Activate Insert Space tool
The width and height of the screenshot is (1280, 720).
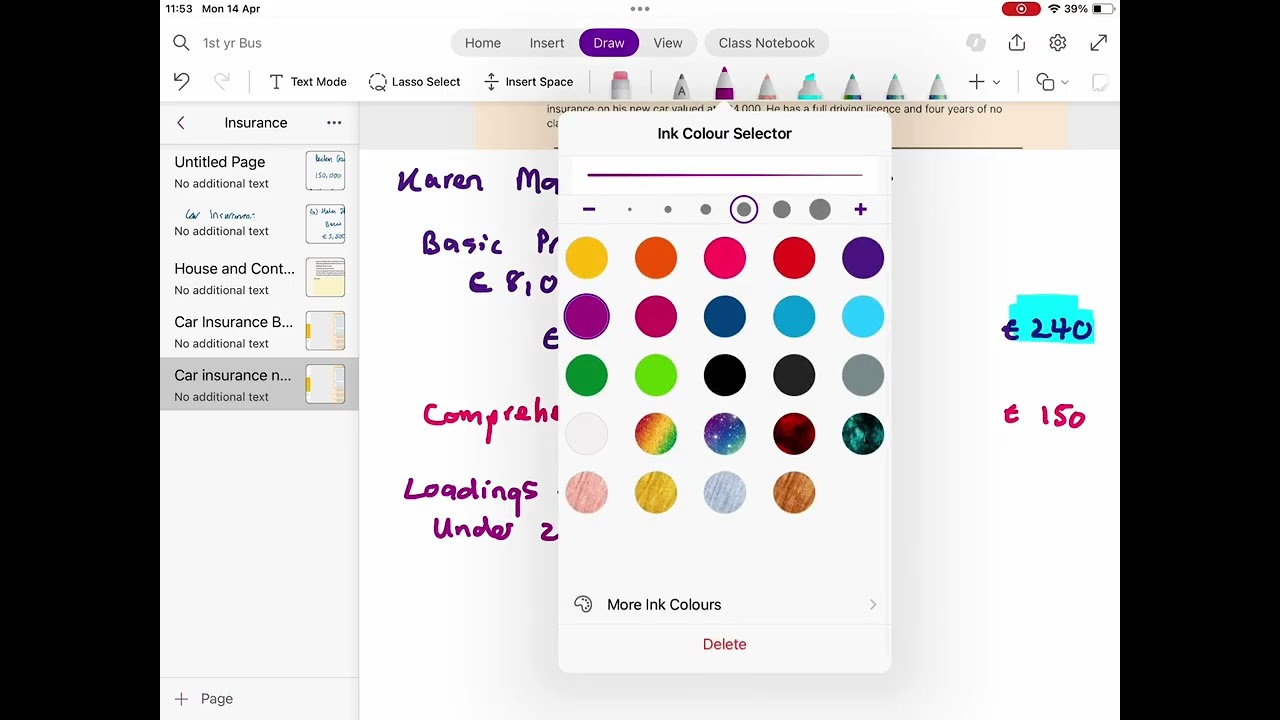[529, 82]
